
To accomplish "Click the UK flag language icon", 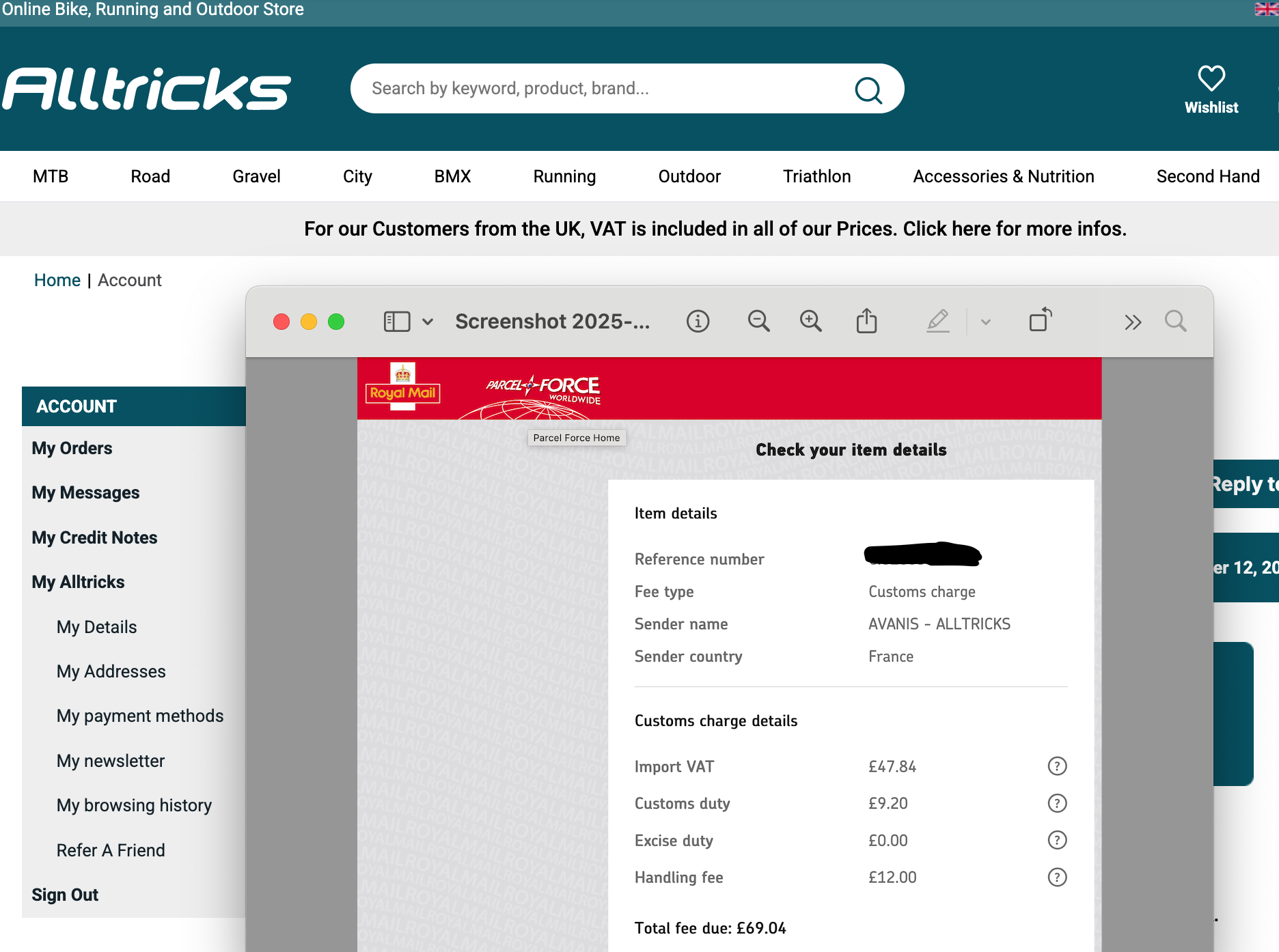I will click(1267, 9).
